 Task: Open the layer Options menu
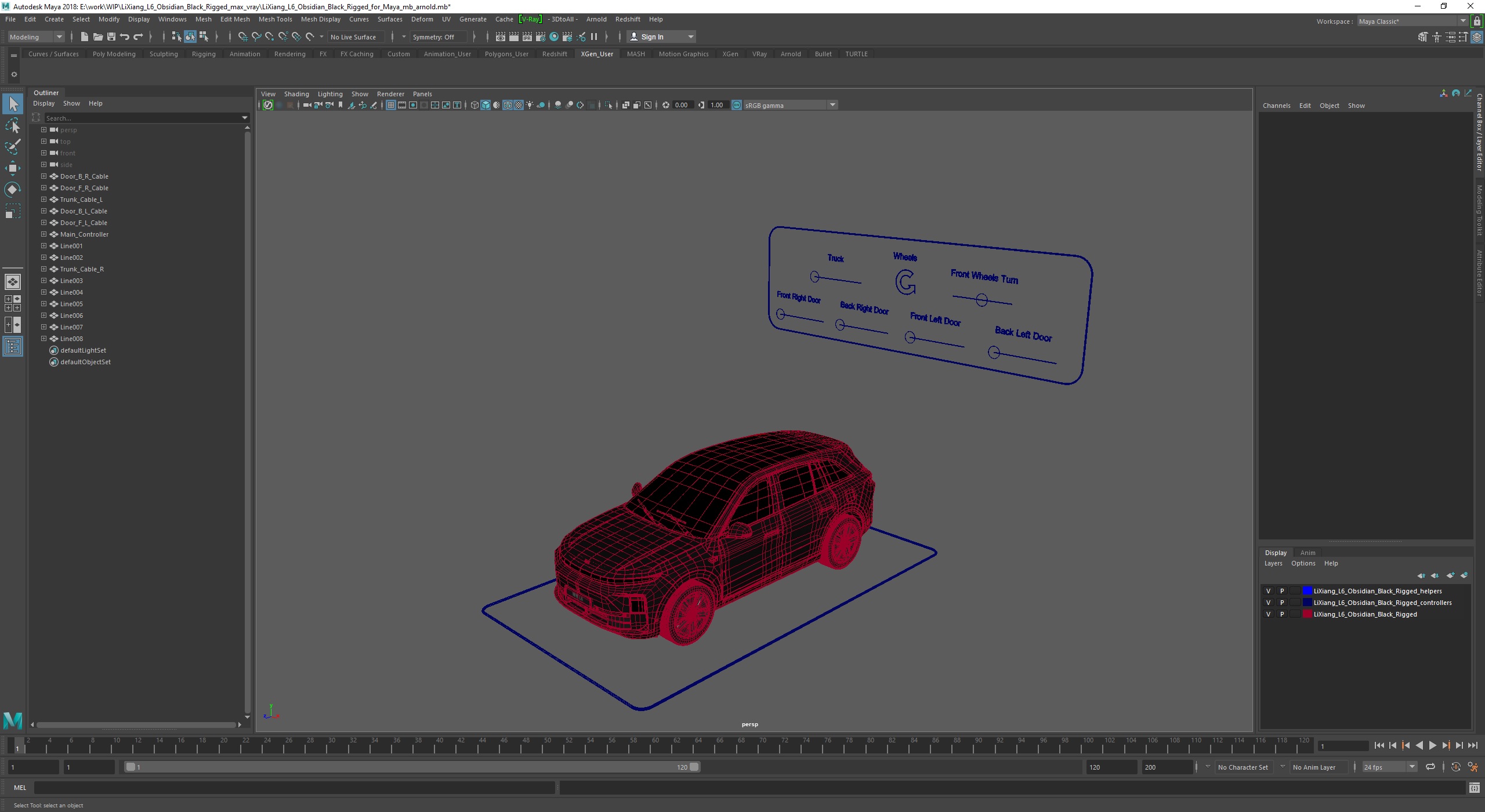point(1303,564)
